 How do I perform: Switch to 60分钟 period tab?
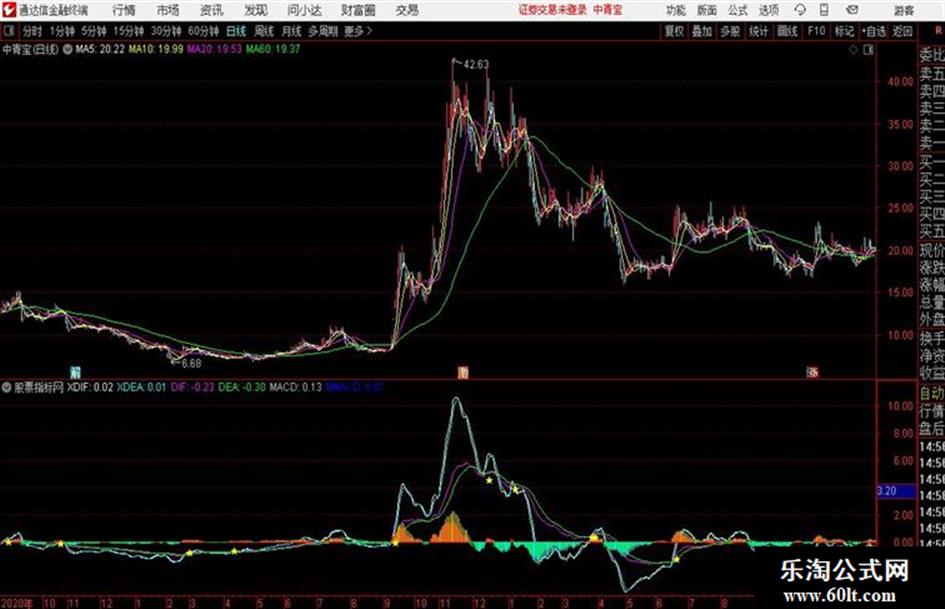[204, 31]
